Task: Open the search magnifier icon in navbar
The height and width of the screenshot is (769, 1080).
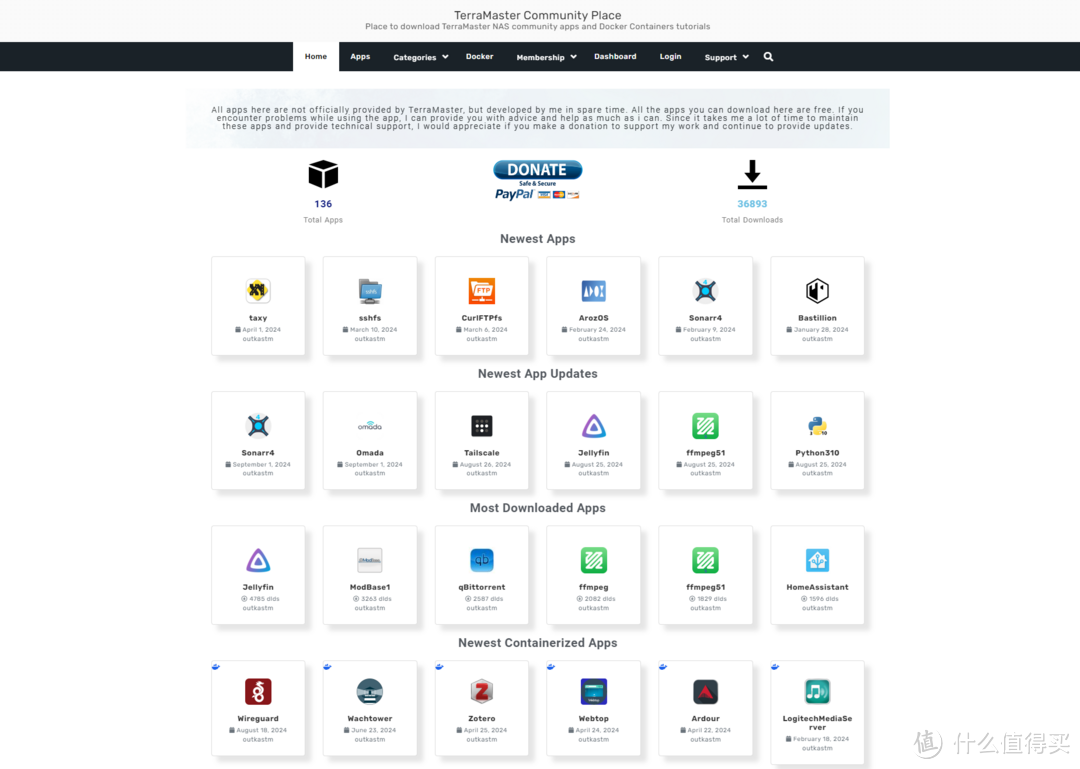Action: [768, 57]
